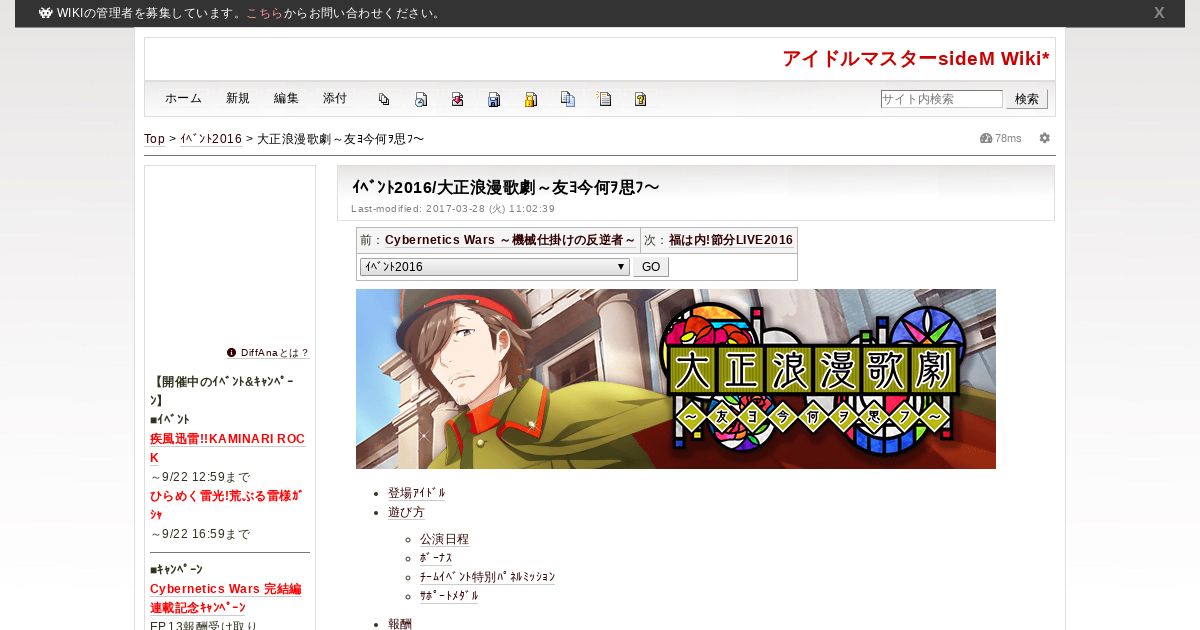This screenshot has height=630, width=1200.
Task: Click the ～9/22 16:59まで text
Action: pyautogui.click(x=200, y=534)
